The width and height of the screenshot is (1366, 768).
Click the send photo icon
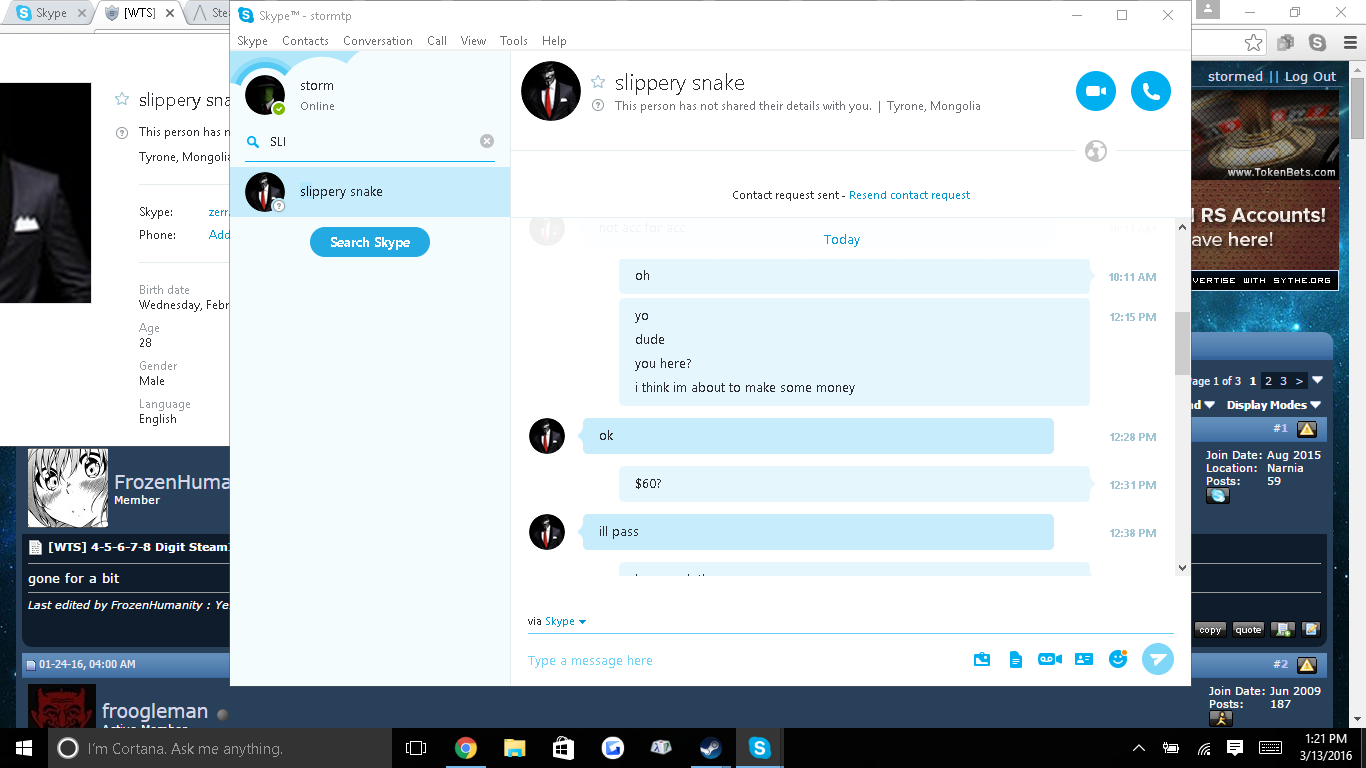[982, 659]
